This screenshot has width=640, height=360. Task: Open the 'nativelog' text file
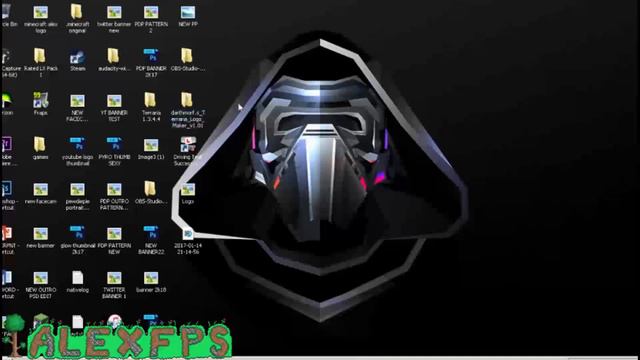[x=77, y=282]
